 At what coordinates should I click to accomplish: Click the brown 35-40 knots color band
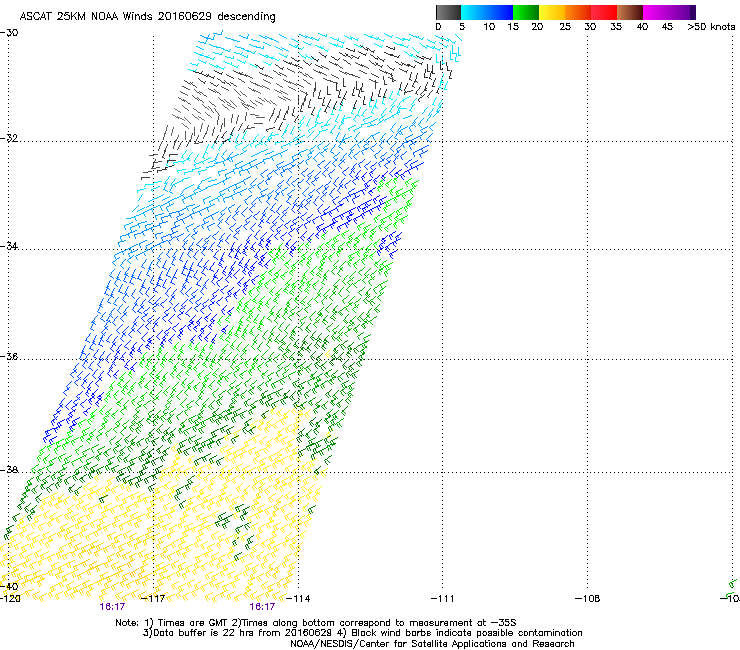pyautogui.click(x=630, y=12)
